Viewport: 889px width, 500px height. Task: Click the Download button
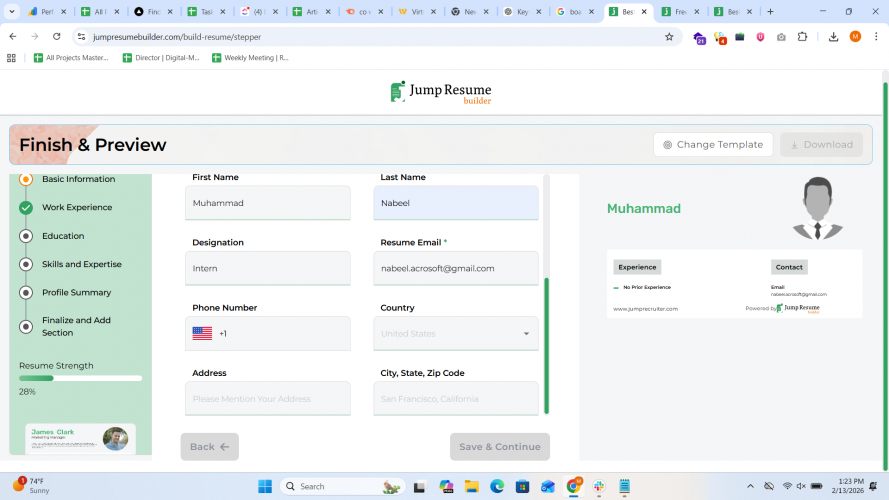coord(822,145)
